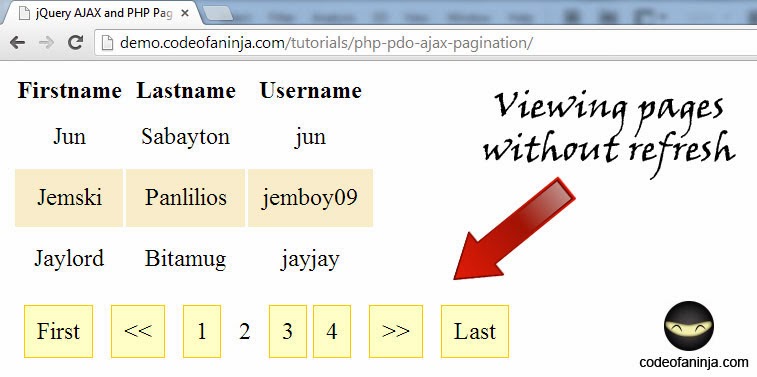
Task: Select the jQuery AJAX and PHP Pag tab
Action: point(101,13)
